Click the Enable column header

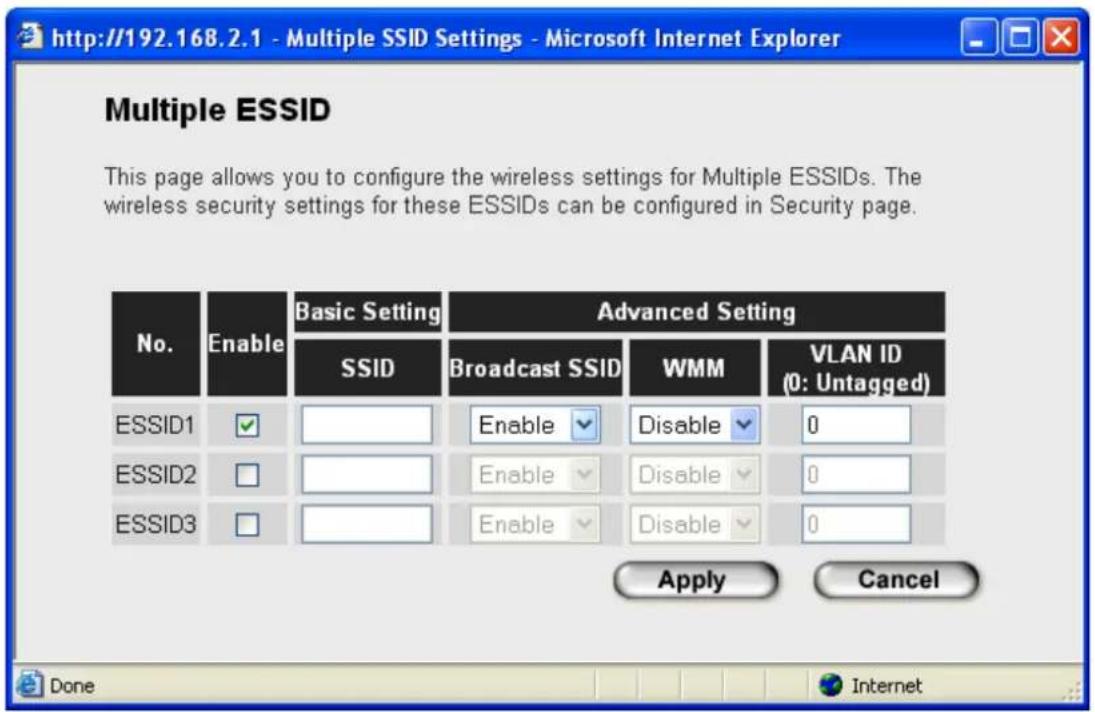point(247,343)
